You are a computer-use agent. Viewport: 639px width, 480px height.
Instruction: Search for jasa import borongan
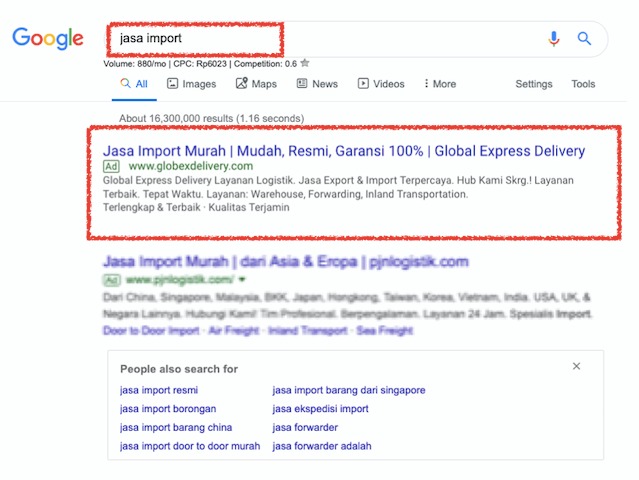(x=168, y=409)
